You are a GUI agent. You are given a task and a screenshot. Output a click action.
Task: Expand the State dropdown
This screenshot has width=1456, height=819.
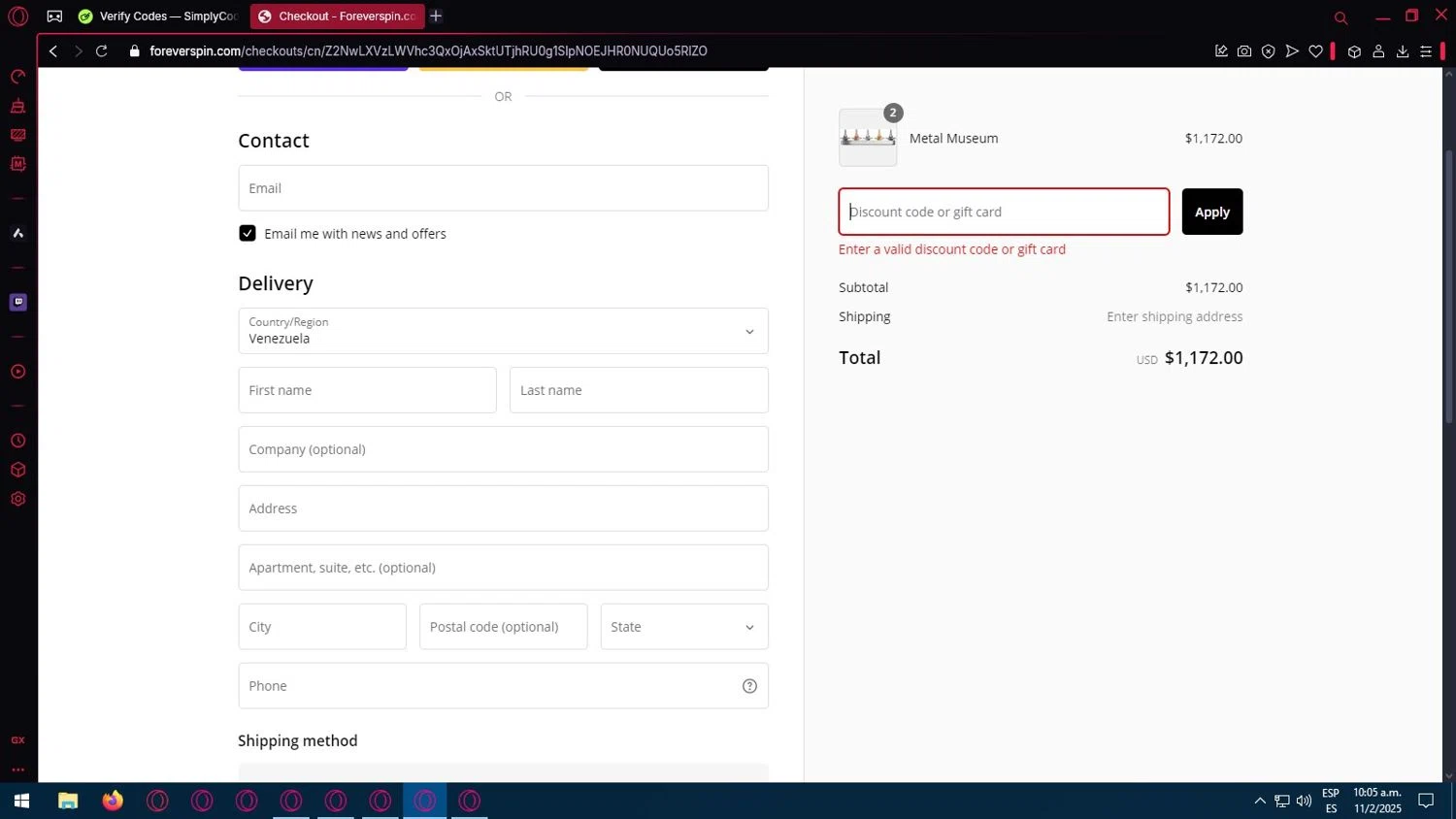point(684,627)
